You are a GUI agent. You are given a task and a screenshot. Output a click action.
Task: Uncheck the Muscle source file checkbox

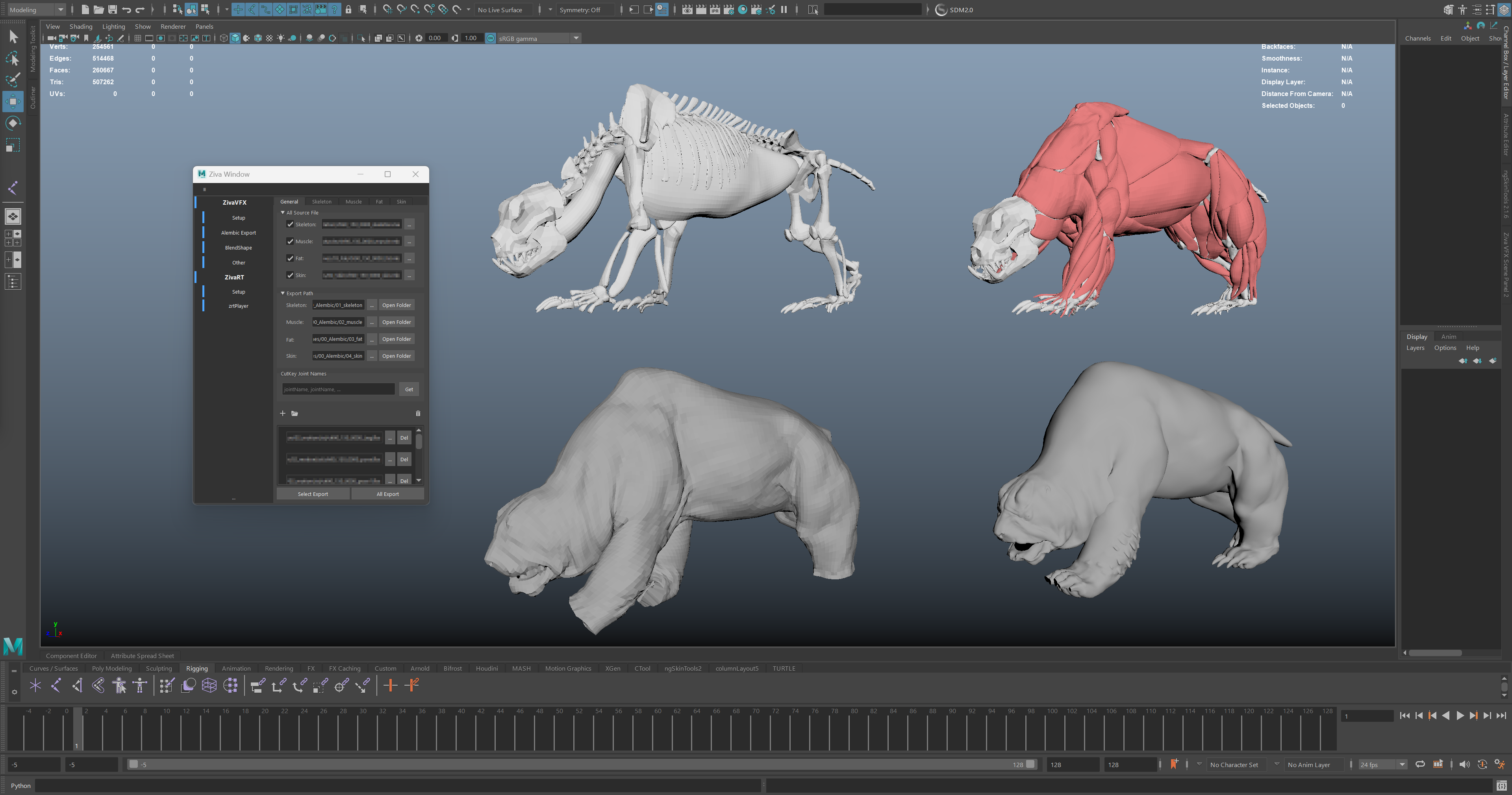(290, 241)
